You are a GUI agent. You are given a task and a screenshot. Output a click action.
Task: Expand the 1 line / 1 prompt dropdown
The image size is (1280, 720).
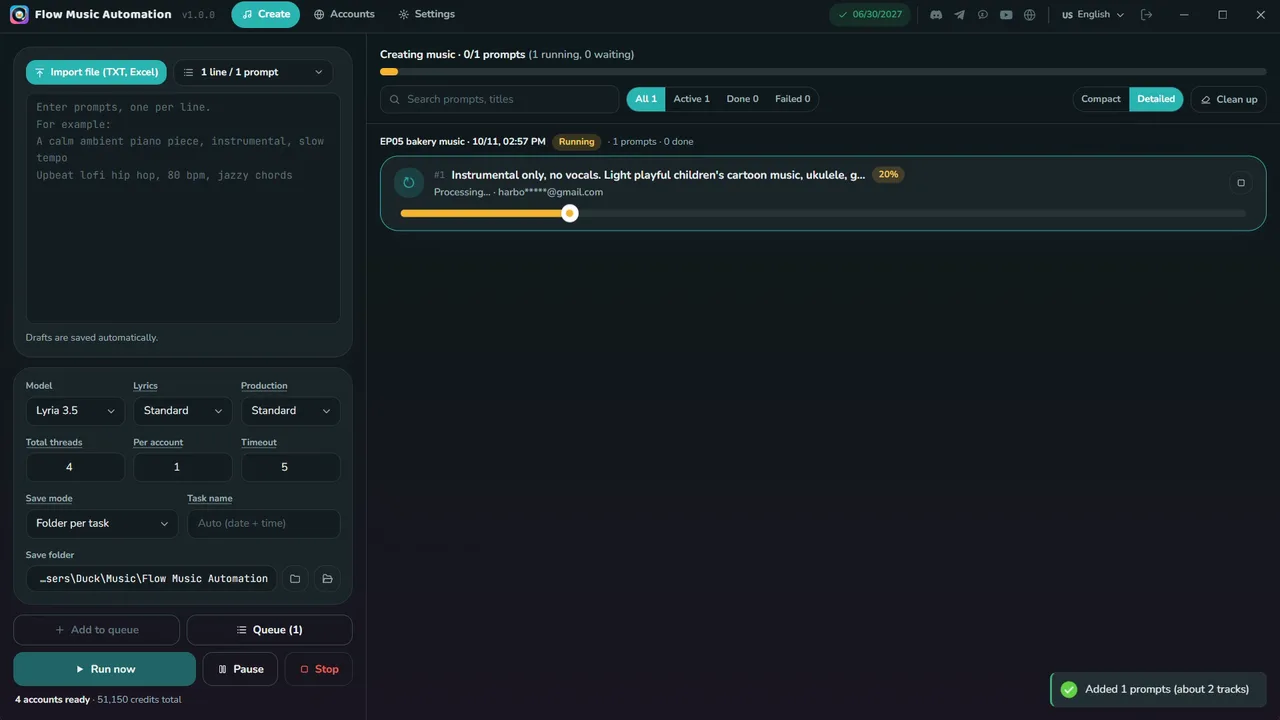[x=253, y=72]
